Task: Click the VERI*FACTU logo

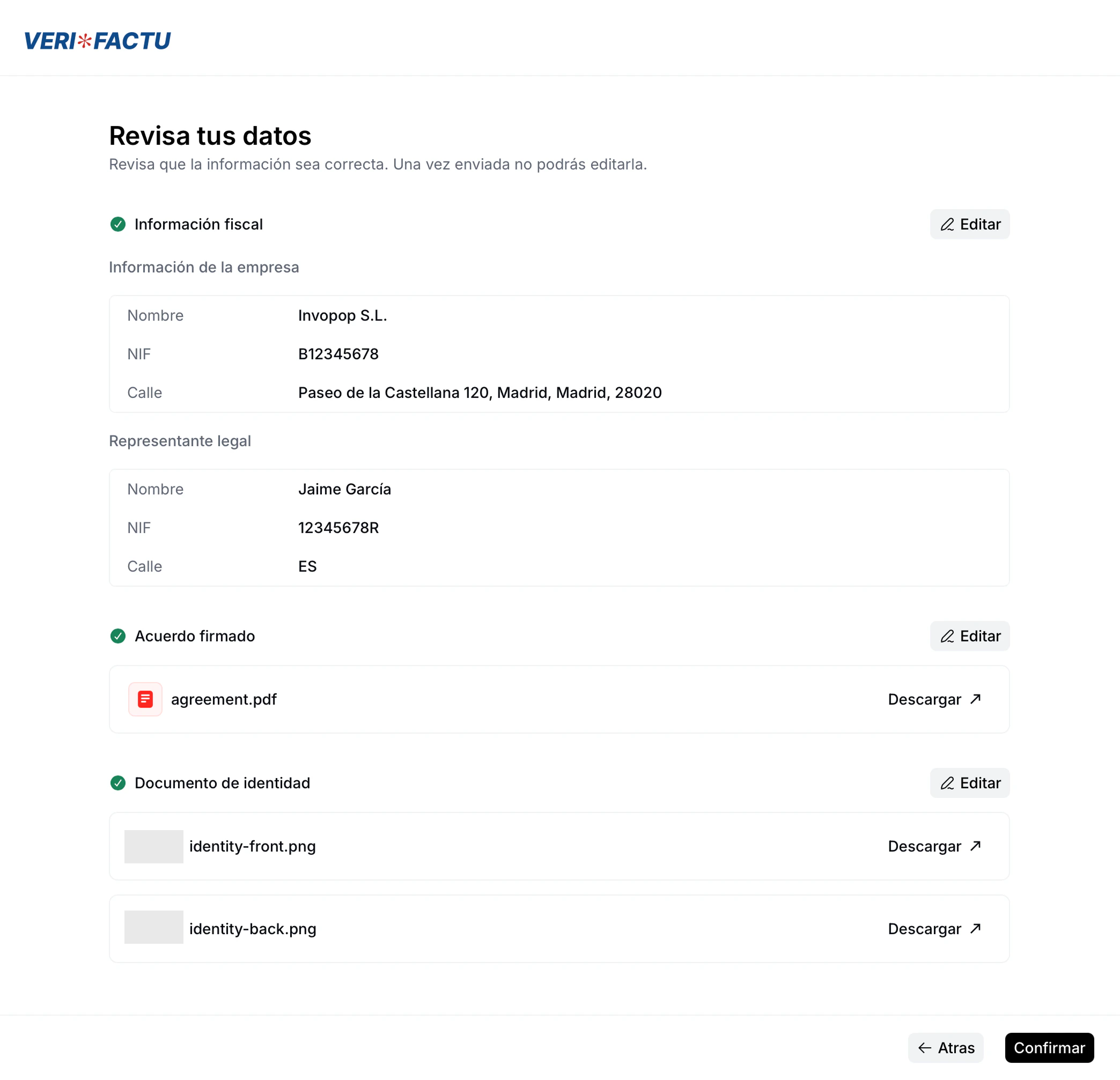Action: point(97,41)
